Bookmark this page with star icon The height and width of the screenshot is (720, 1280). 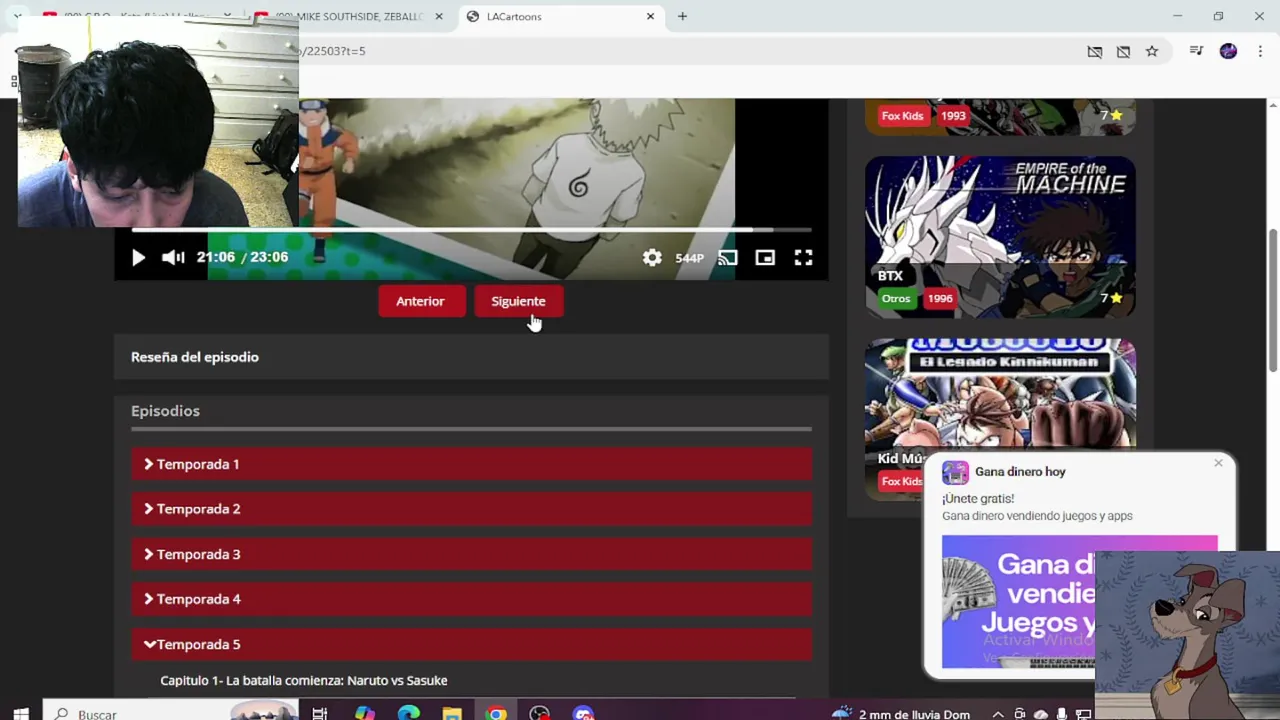1152,51
